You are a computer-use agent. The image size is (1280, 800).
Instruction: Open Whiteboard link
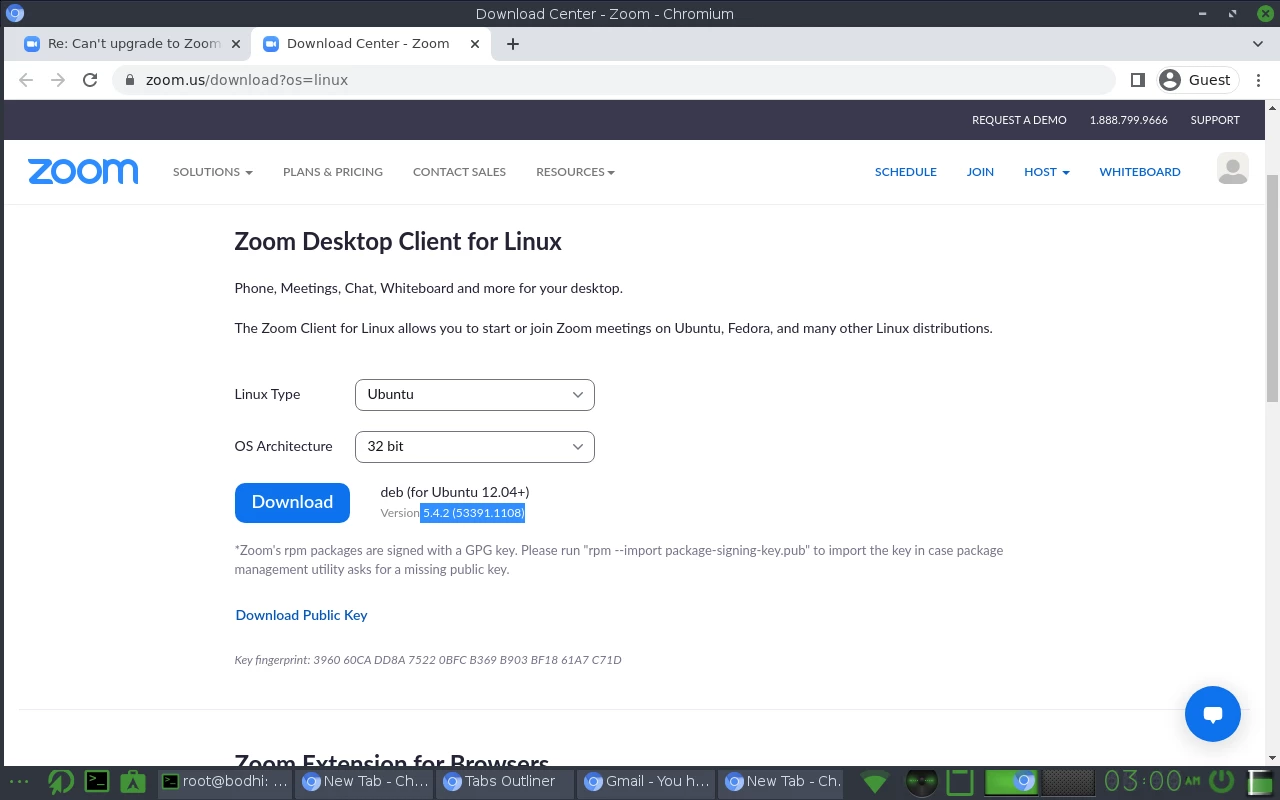click(1140, 172)
